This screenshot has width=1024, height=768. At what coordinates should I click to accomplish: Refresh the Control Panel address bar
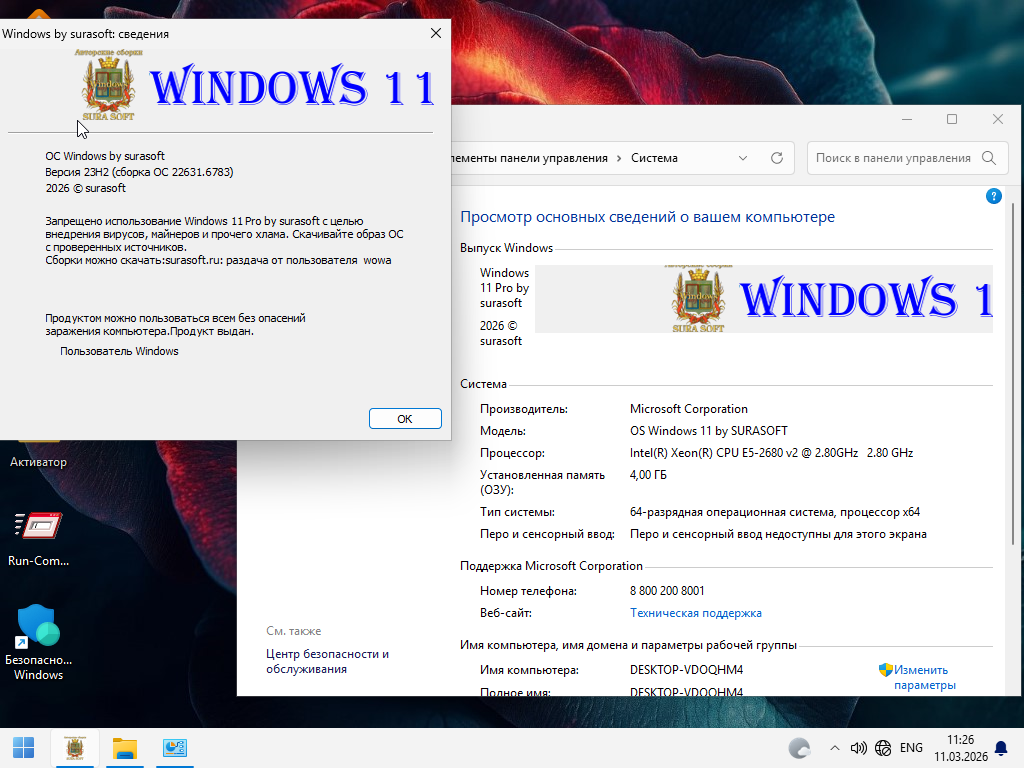tap(776, 158)
